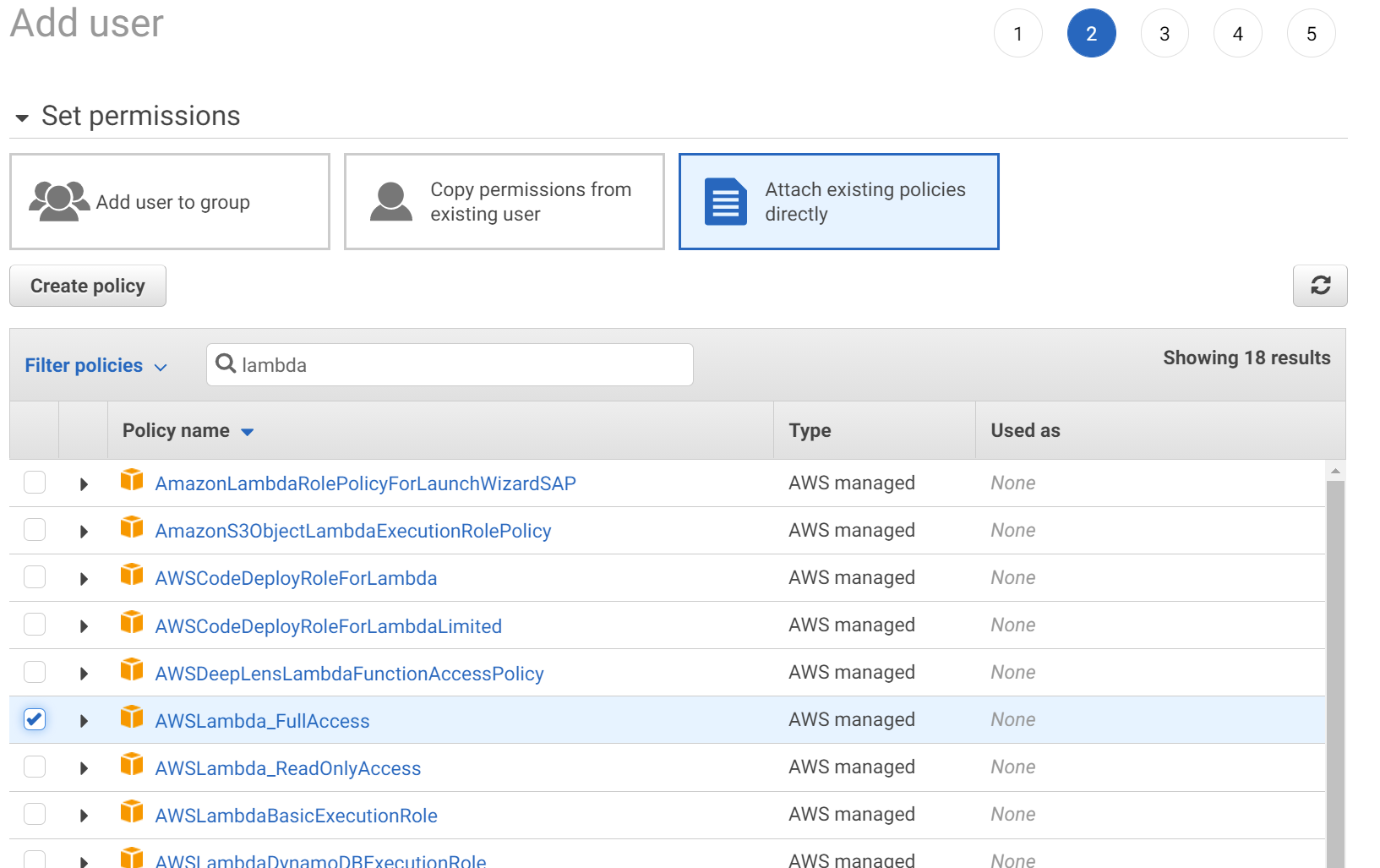Click the policy icon beside AWSCodeDeployRoleForLambda

click(x=132, y=575)
